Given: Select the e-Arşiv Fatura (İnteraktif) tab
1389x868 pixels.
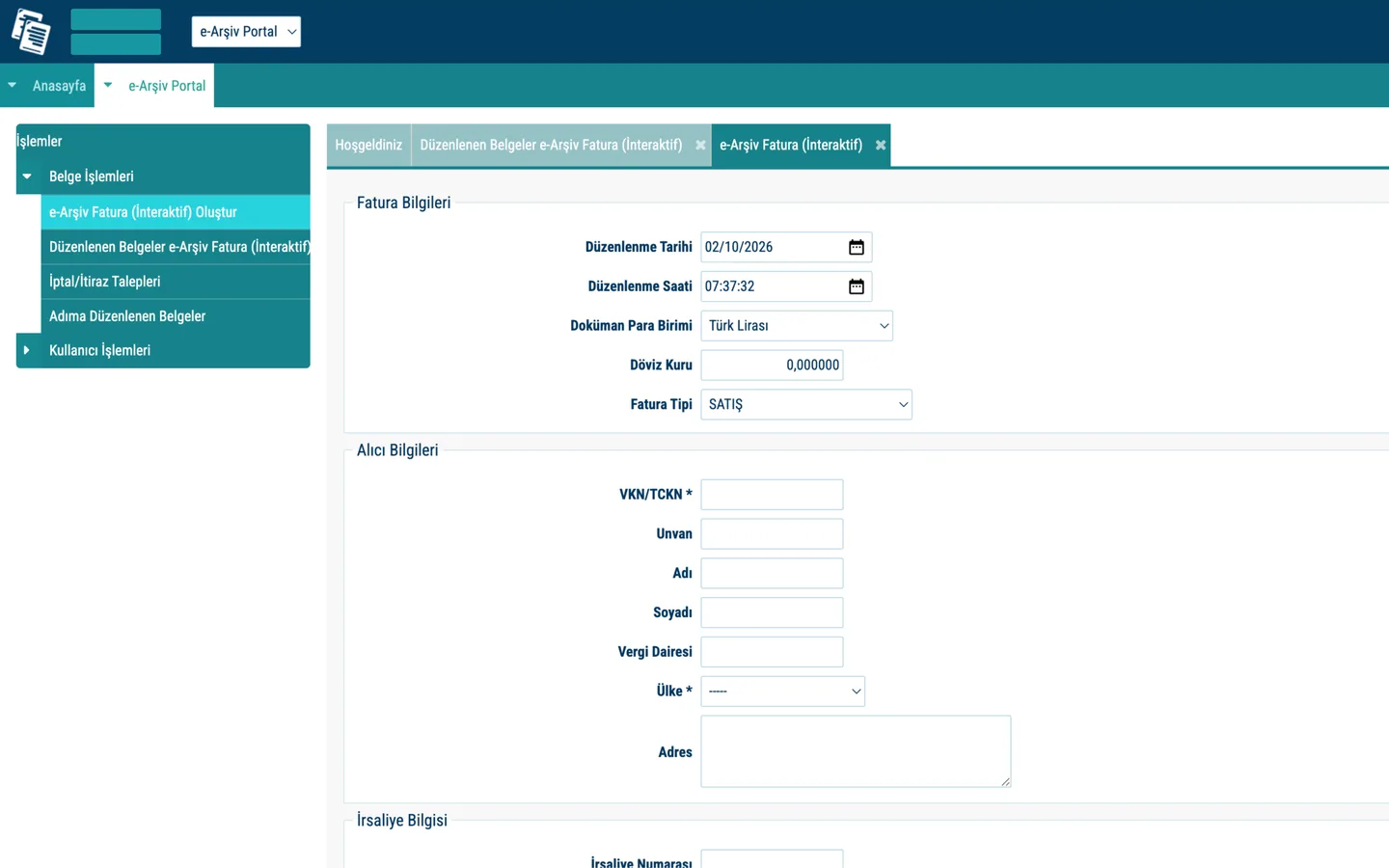Looking at the screenshot, I should 791,145.
